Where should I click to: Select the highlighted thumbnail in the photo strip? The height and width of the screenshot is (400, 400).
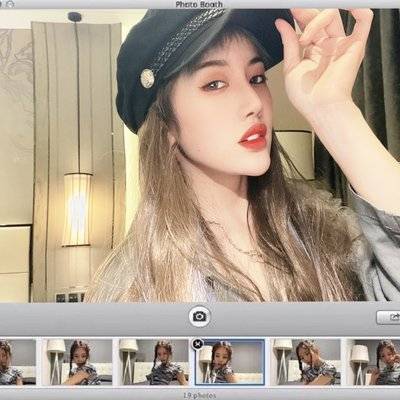point(230,362)
